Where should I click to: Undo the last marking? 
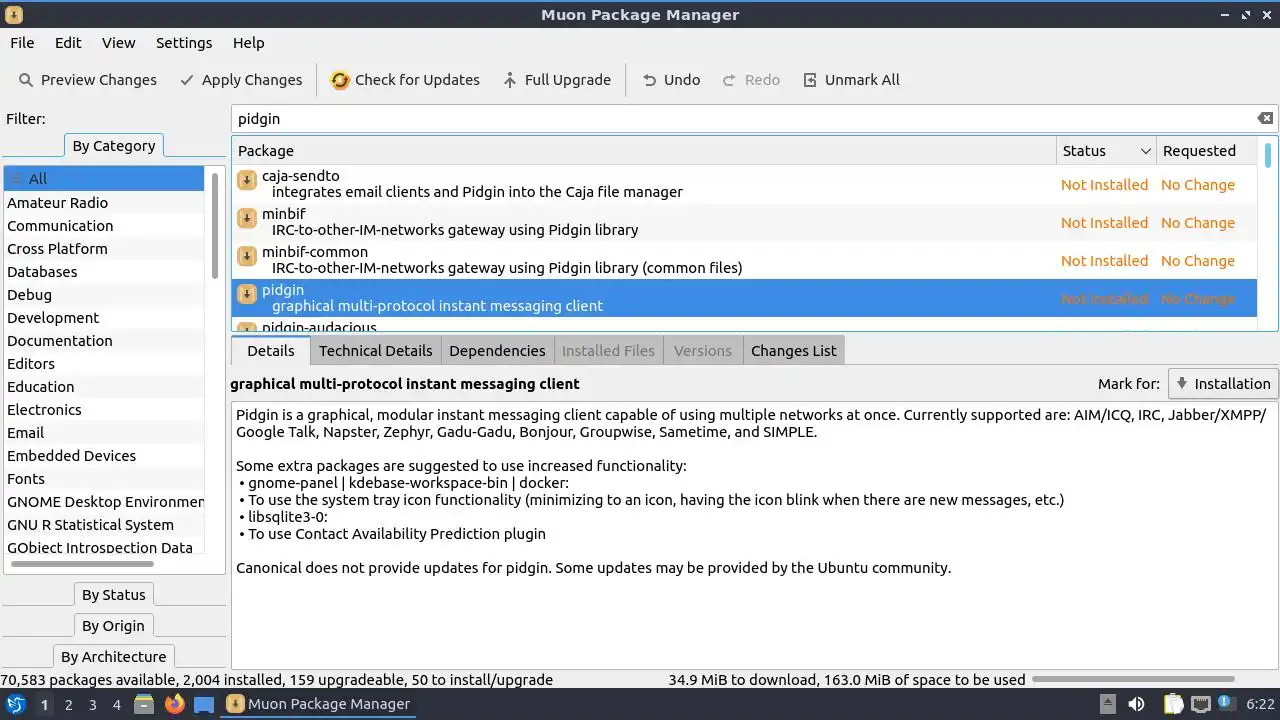[670, 80]
